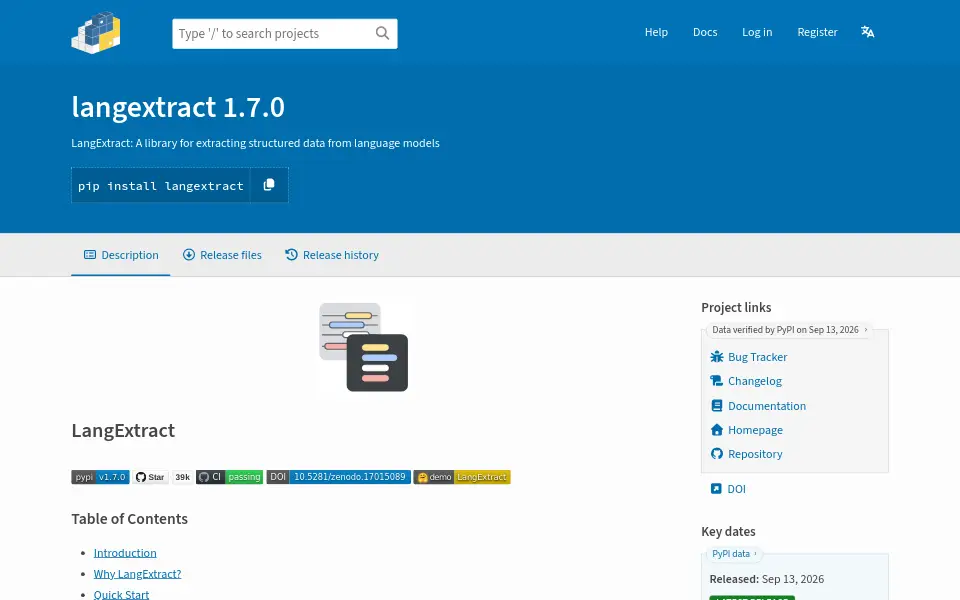Switch to the Release files tab
The width and height of the screenshot is (960, 600).
(x=222, y=255)
